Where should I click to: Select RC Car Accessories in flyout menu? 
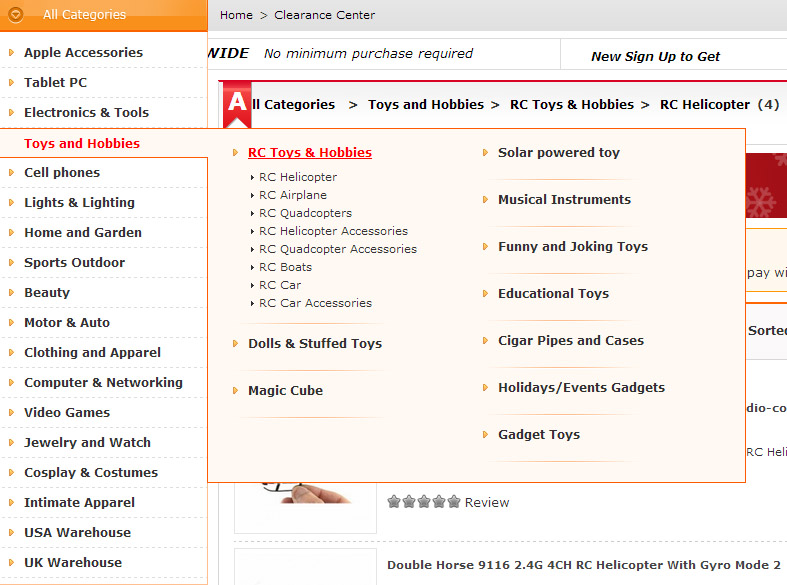click(x=315, y=303)
